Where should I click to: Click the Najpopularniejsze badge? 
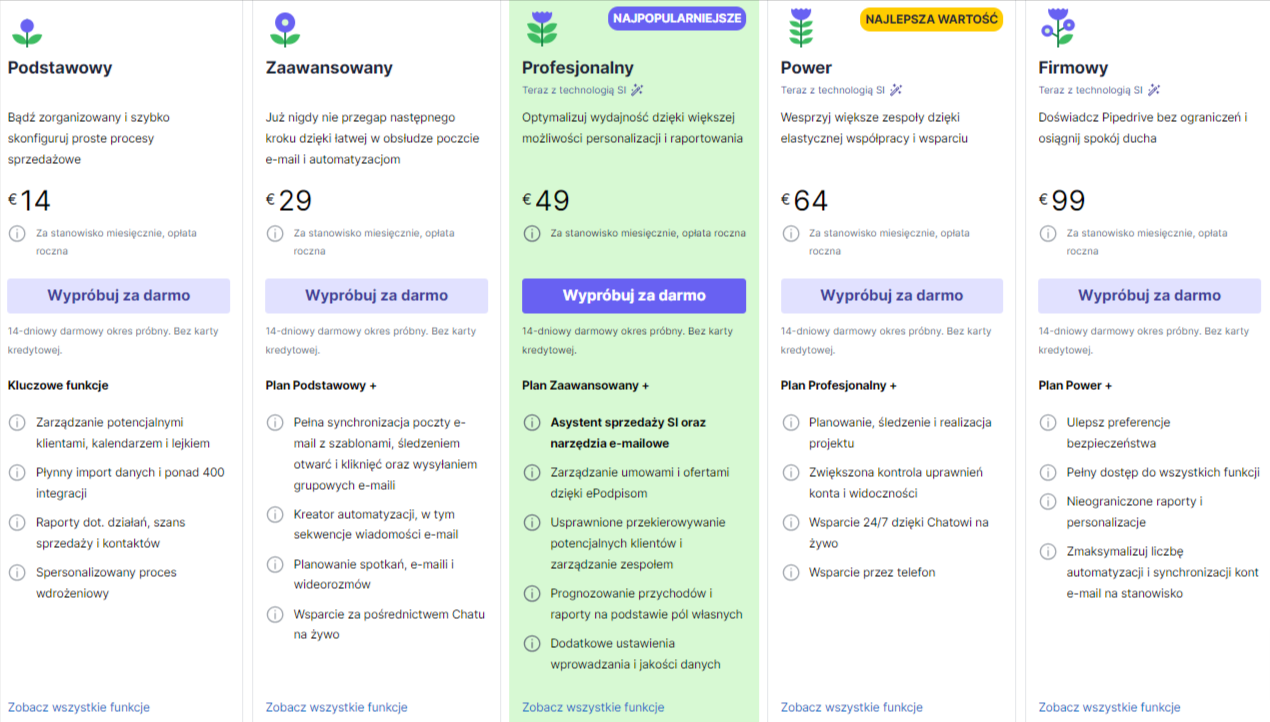point(678,19)
